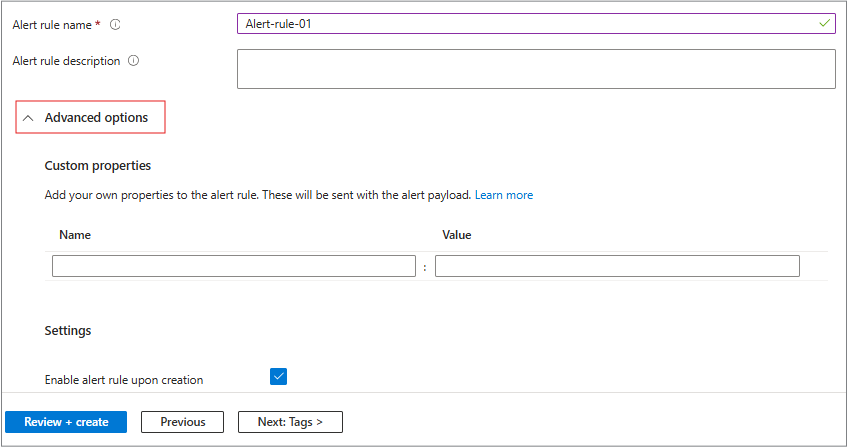The image size is (847, 448).
Task: Click the Settings section heading
Action: (68, 330)
